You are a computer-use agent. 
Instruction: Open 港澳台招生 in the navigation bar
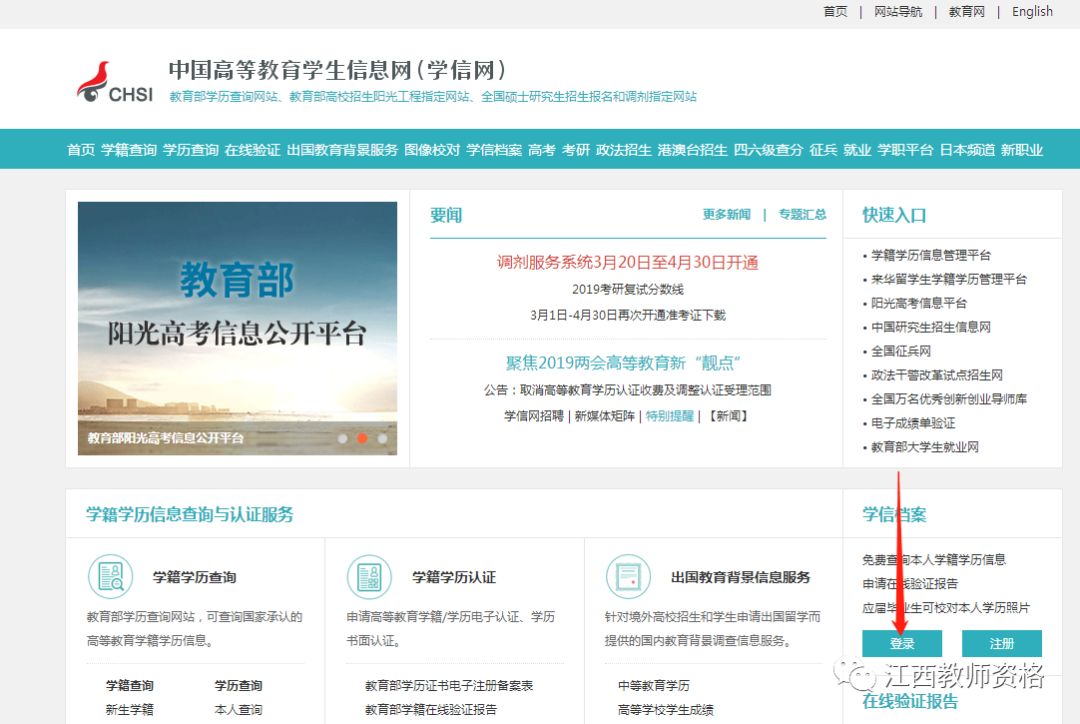692,149
